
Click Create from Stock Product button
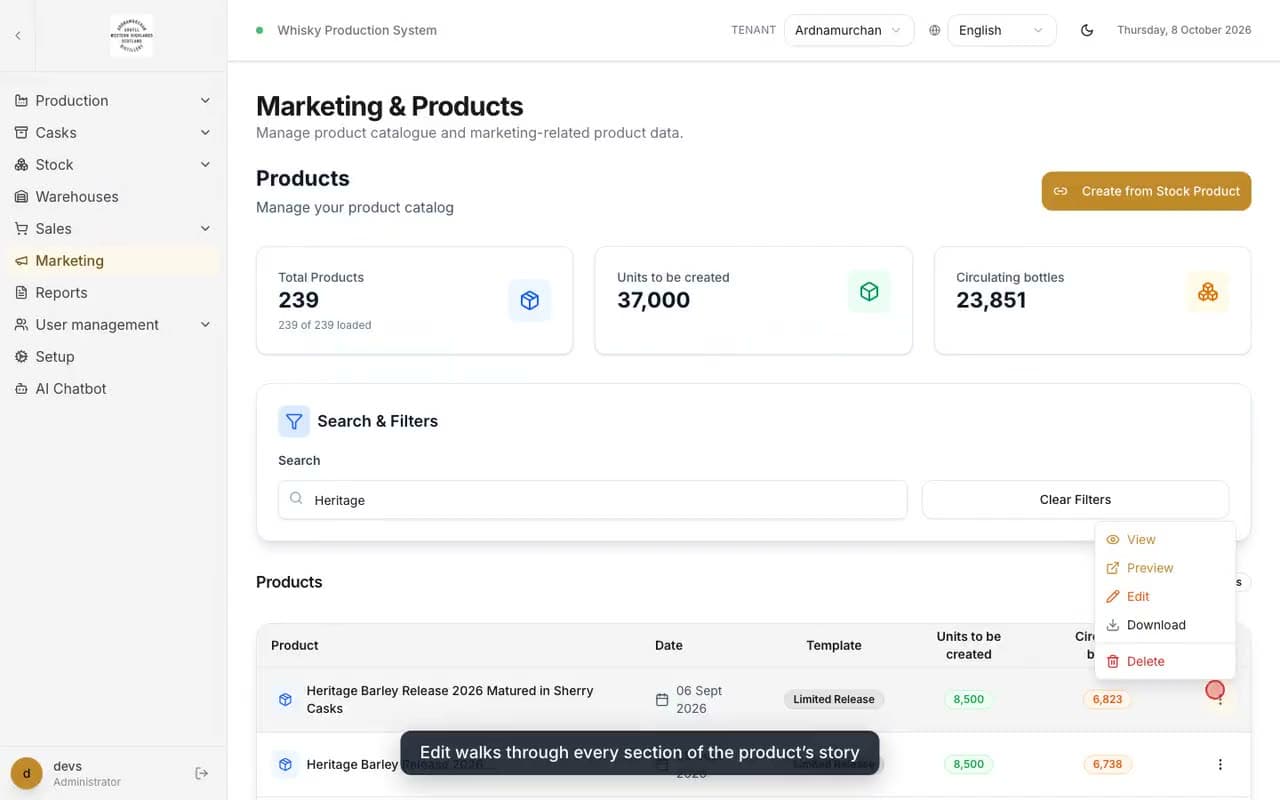(x=1146, y=191)
